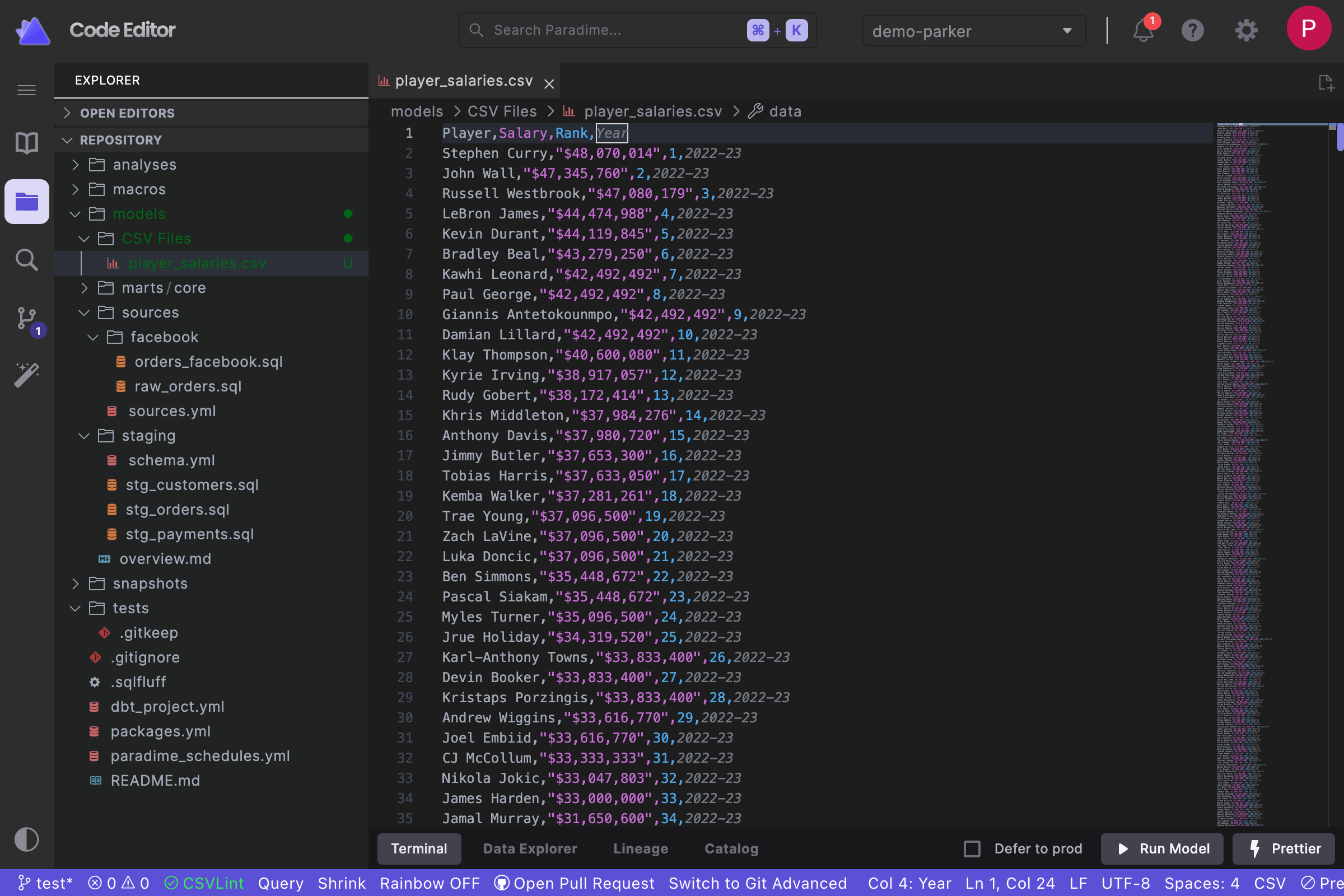Select the file explorer folder icon

pos(26,201)
